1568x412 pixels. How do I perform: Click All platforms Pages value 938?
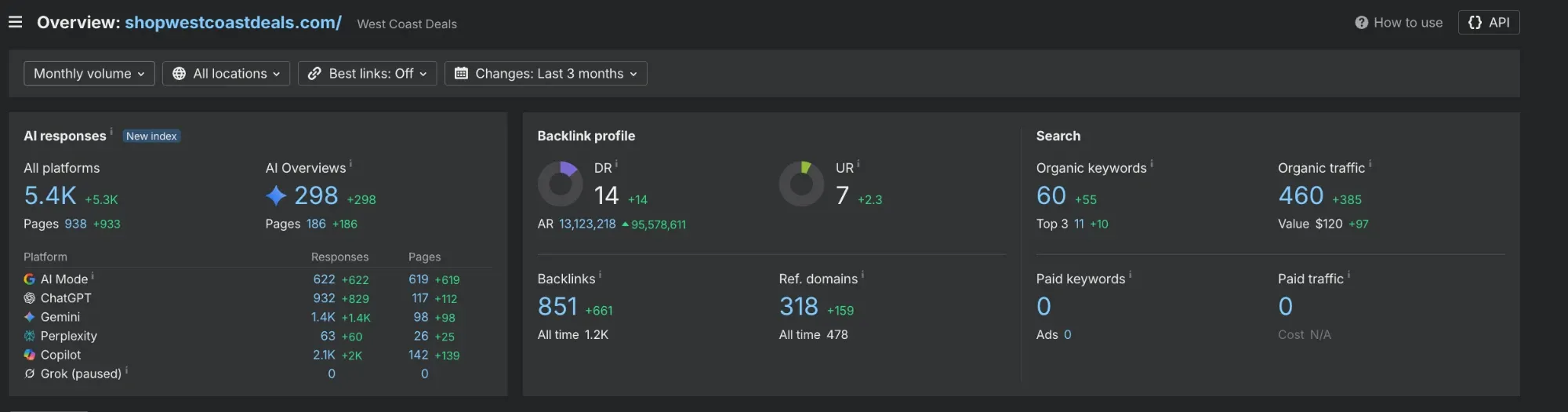pos(75,224)
